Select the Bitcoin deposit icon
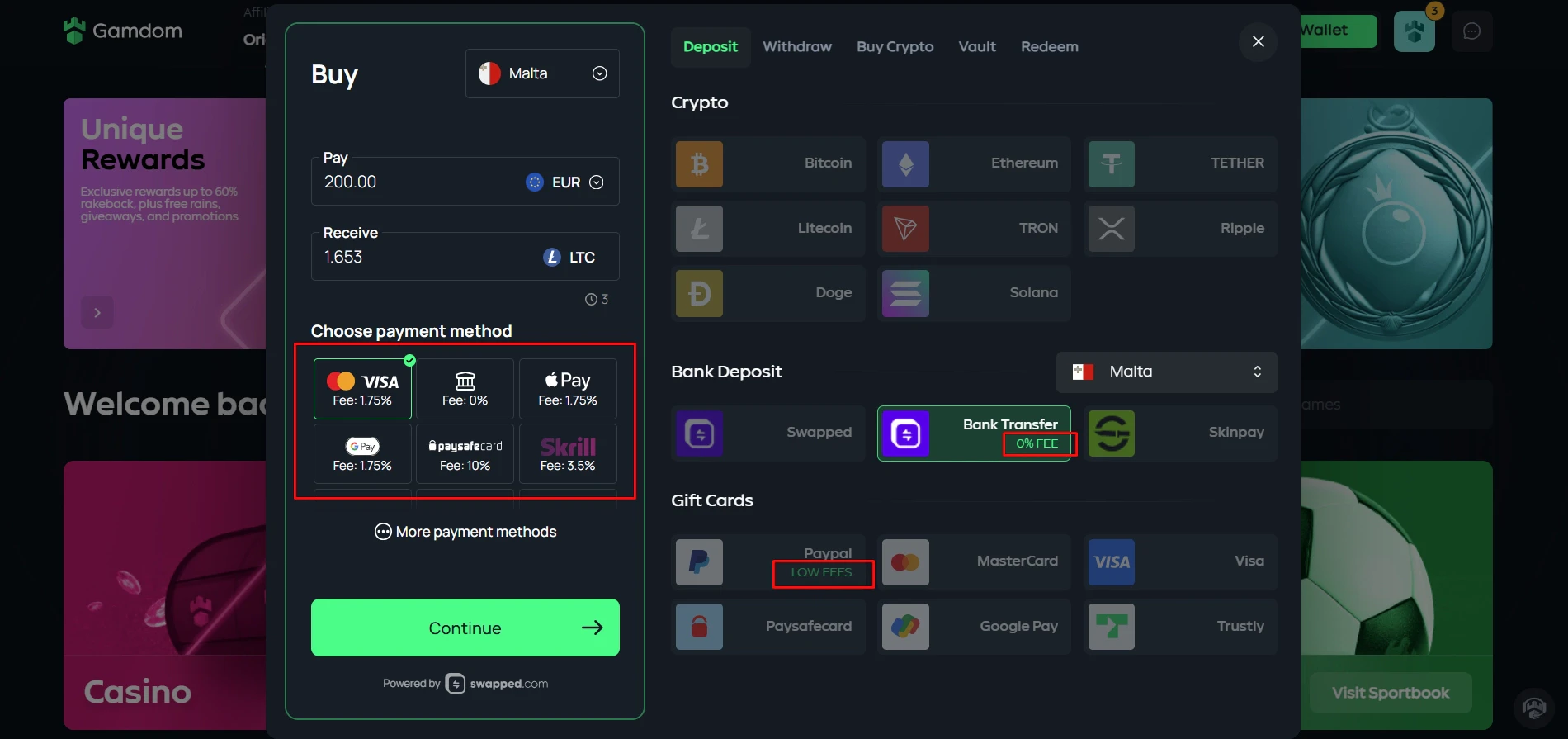 (699, 164)
